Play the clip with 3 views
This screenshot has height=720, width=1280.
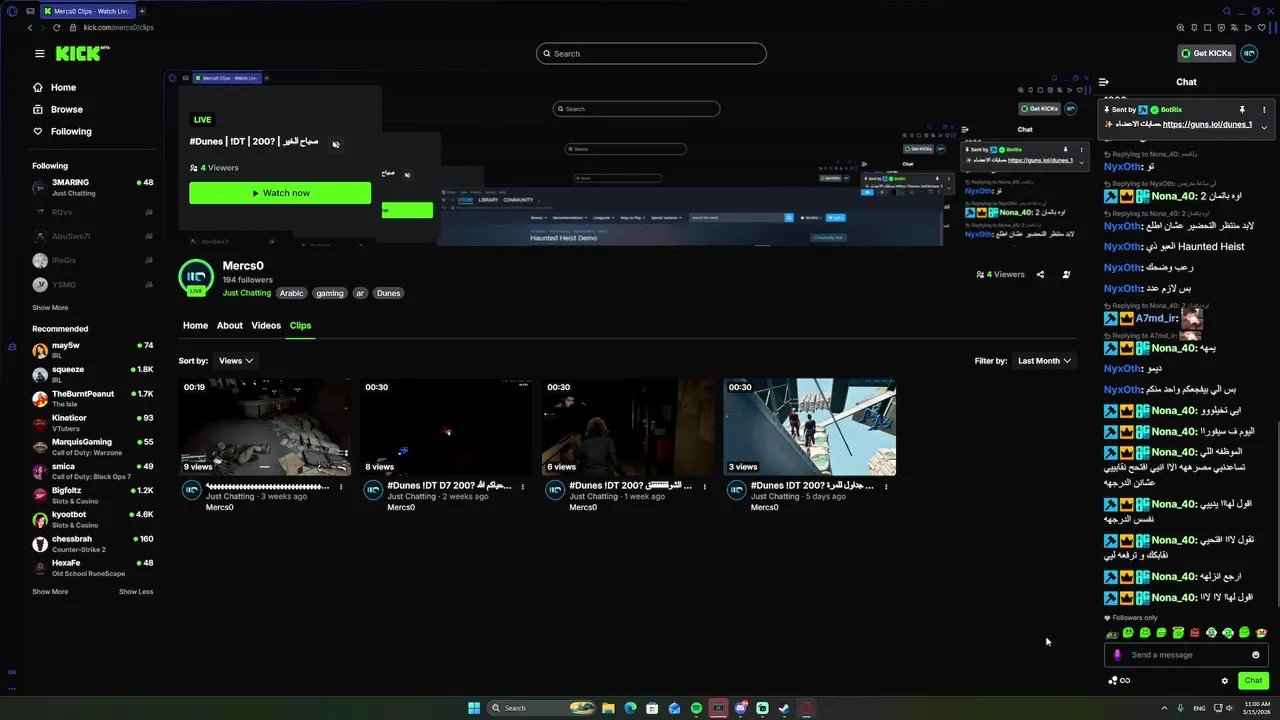809,427
